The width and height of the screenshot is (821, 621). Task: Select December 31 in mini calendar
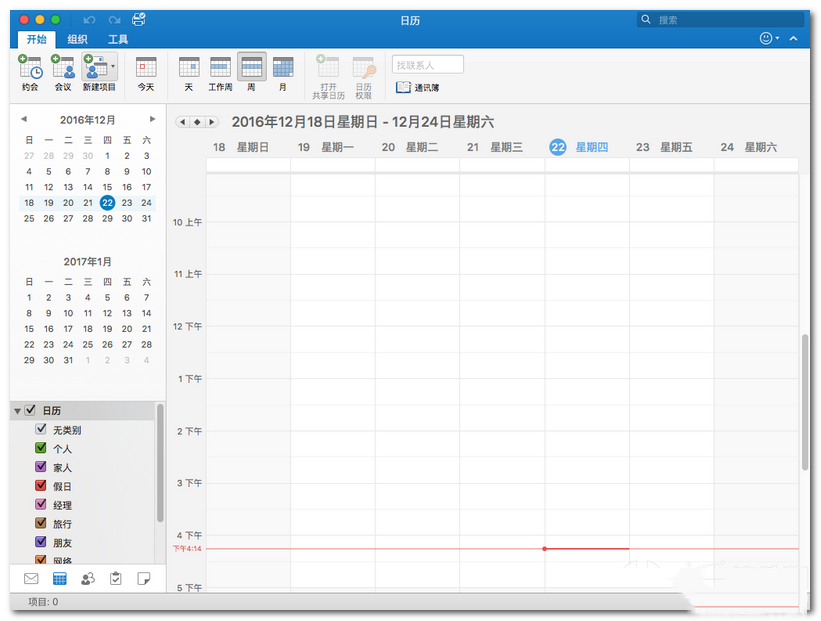click(147, 218)
